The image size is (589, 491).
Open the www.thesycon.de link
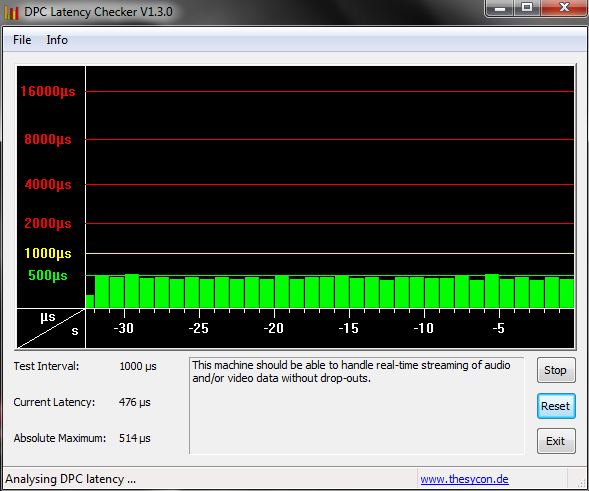click(464, 479)
